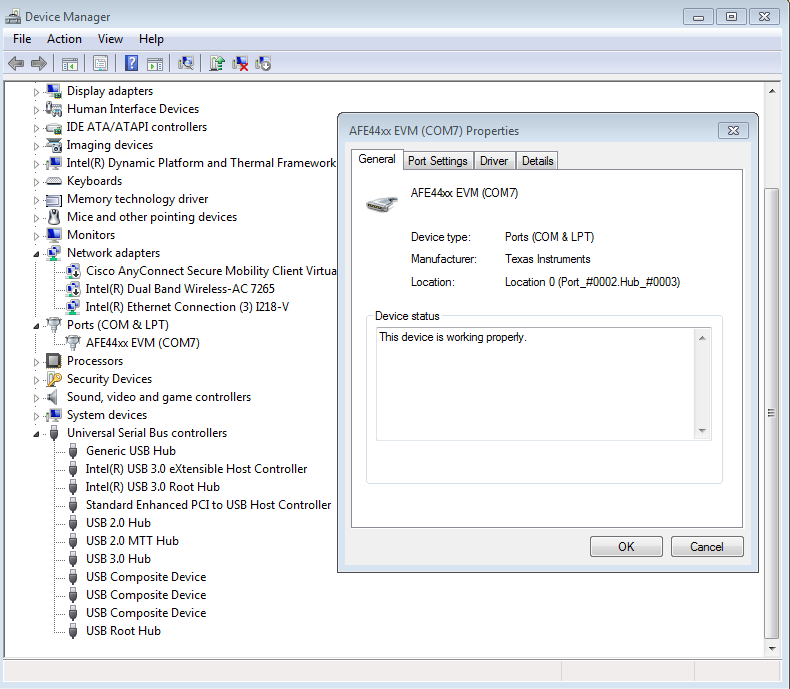Click the blue Help question mark icon
Screen dimensions: 790x689
pos(131,63)
